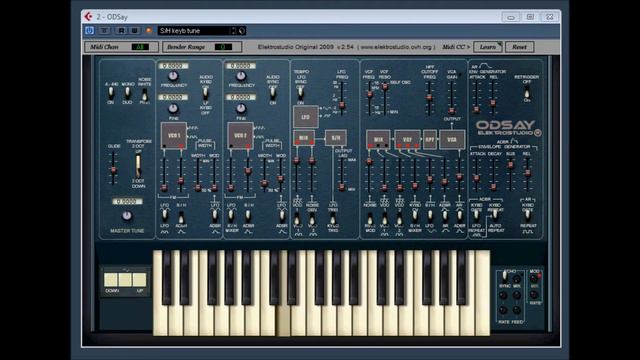Screen dimensions: 640x360
Task: Toggle VCO 2 S/H Mixer source switch
Action: coord(231,215)
